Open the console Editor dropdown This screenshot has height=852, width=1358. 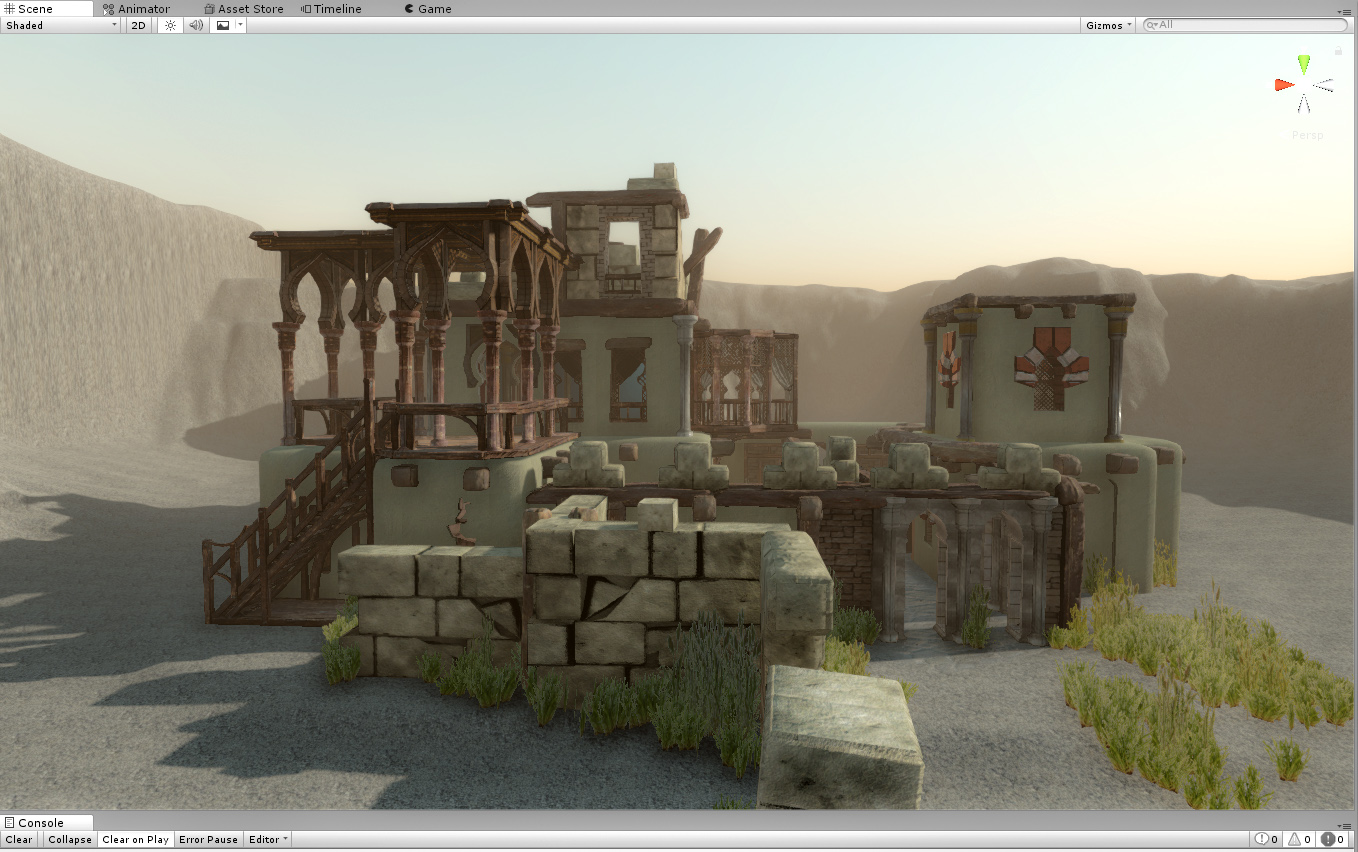(268, 840)
